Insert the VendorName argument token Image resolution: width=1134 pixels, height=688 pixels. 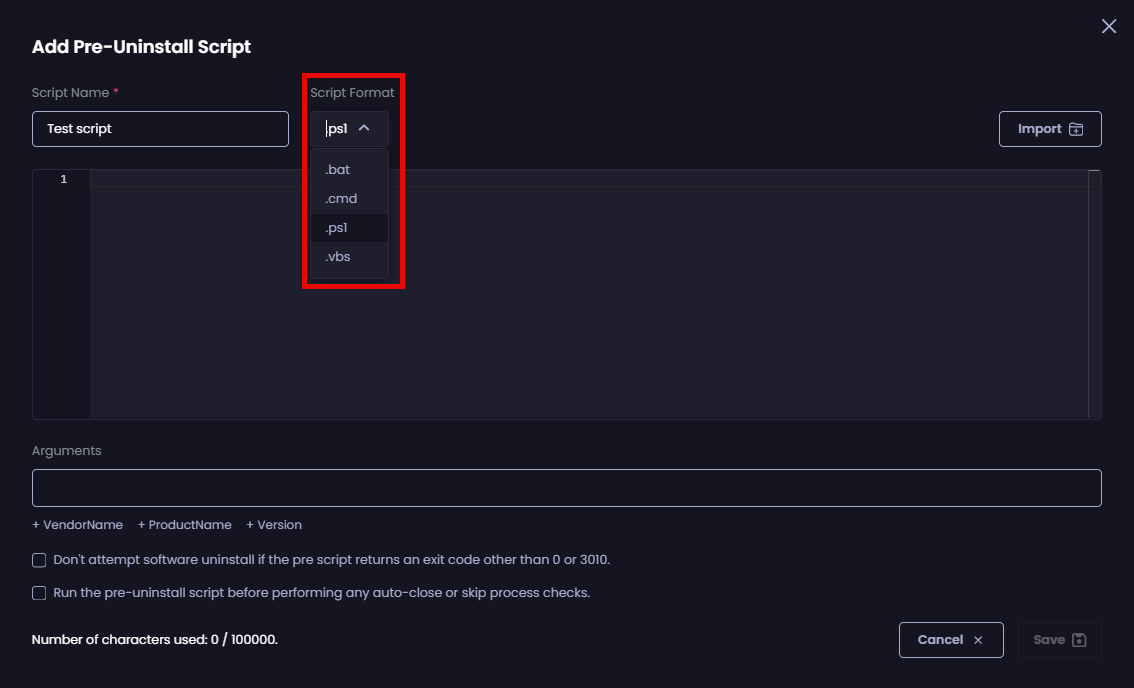[x=77, y=524]
